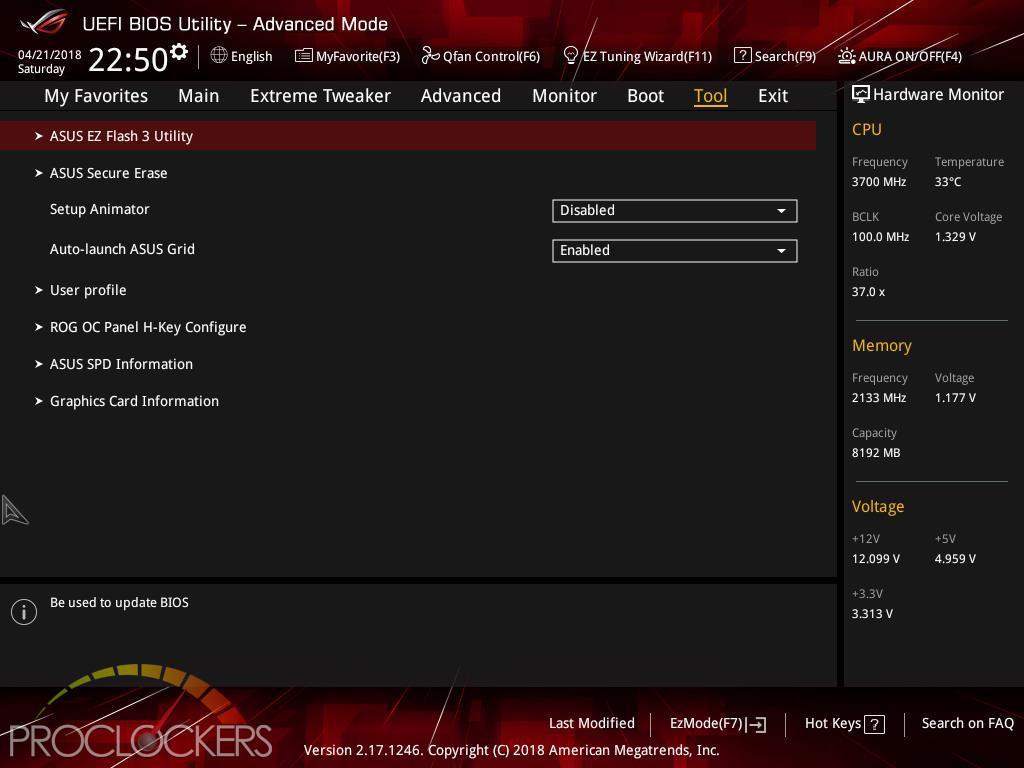Select the Tool tab
This screenshot has width=1024, height=768.
pos(711,96)
